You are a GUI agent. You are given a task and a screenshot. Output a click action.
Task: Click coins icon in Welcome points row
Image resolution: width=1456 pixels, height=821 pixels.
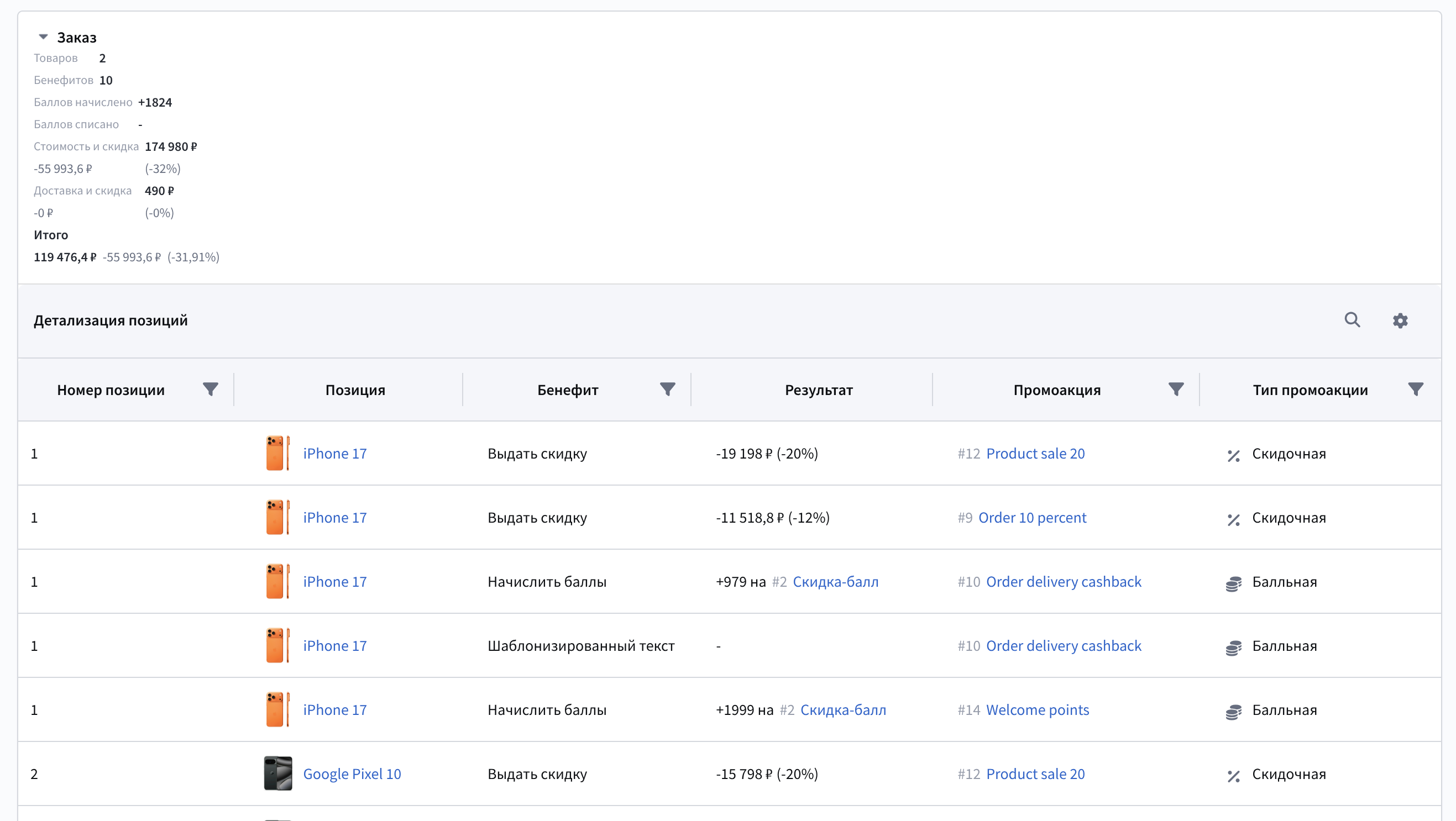click(1233, 712)
